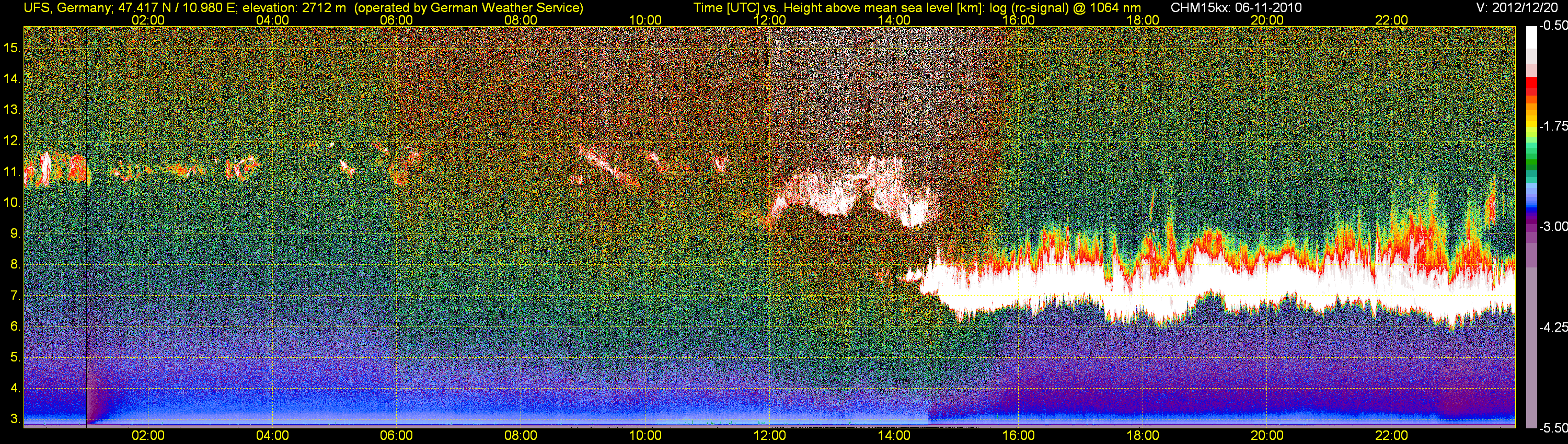Click the height axis label '3.'

coord(15,419)
